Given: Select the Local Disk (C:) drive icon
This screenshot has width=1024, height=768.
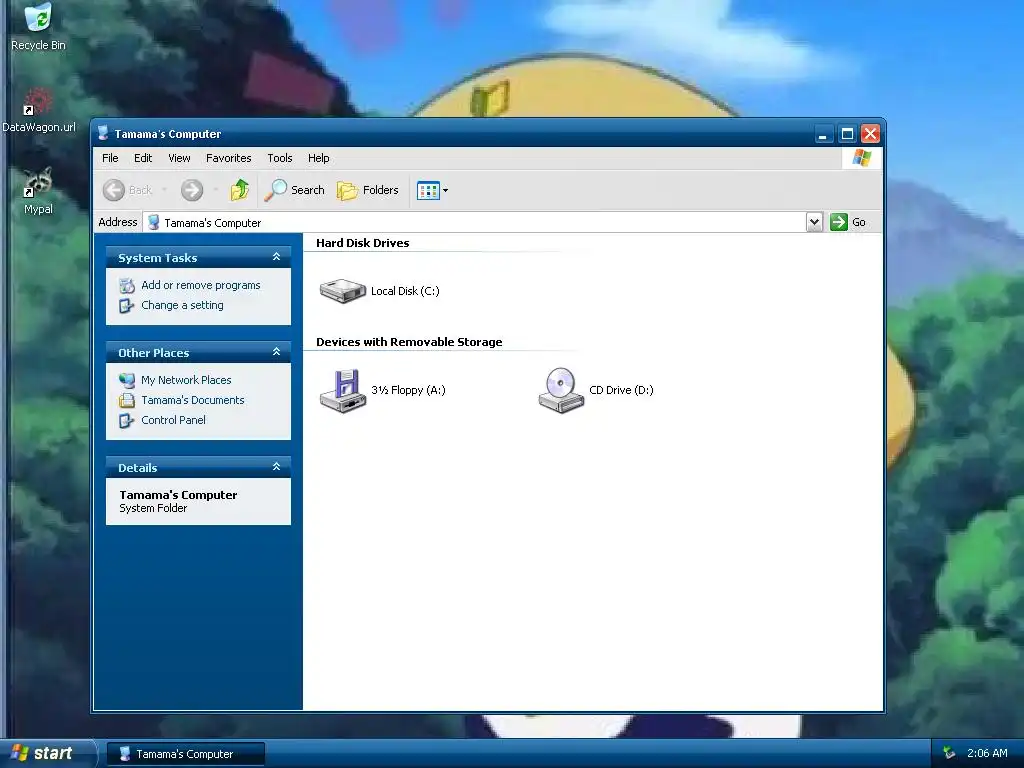Looking at the screenshot, I should click(x=342, y=291).
